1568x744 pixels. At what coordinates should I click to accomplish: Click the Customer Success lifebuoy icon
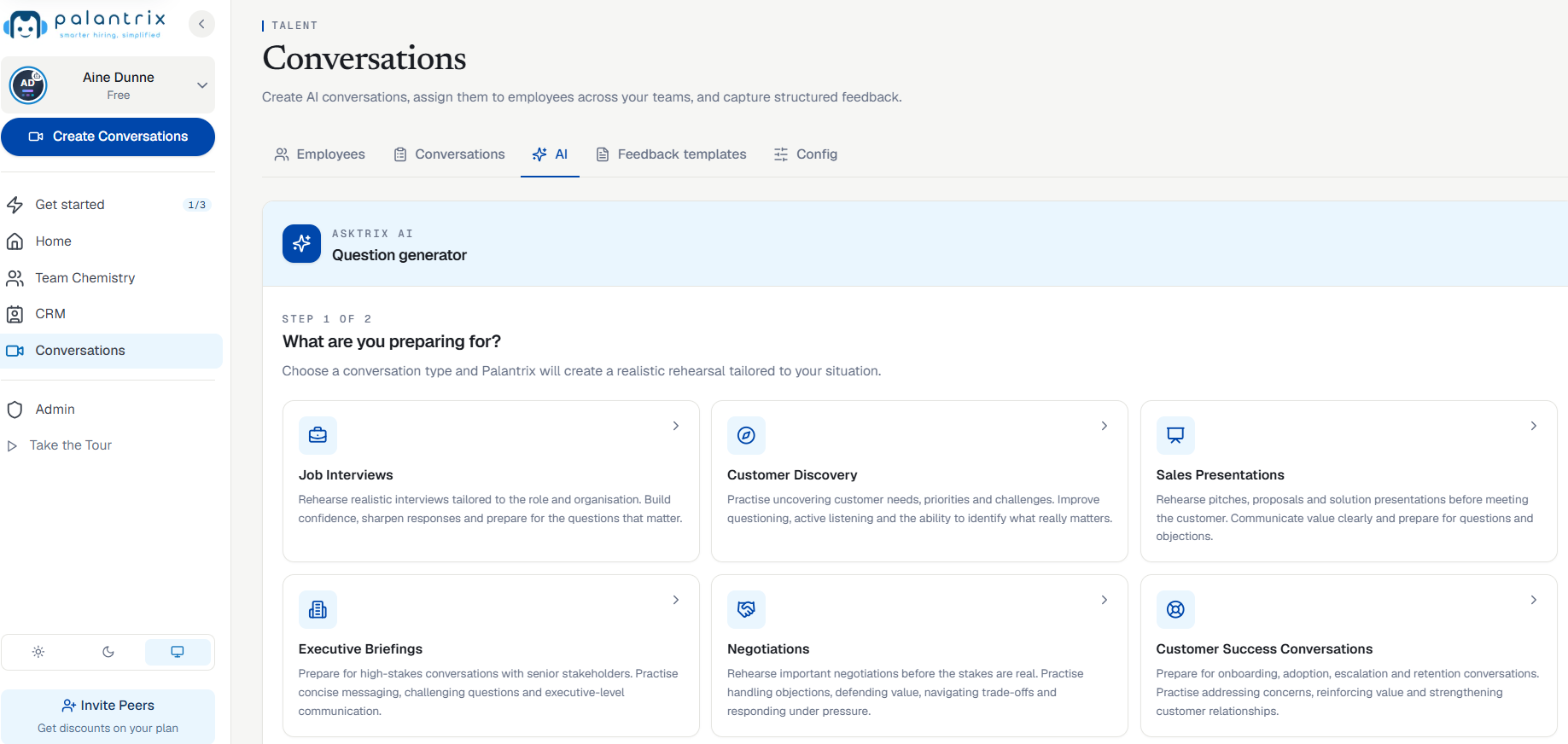point(1175,609)
